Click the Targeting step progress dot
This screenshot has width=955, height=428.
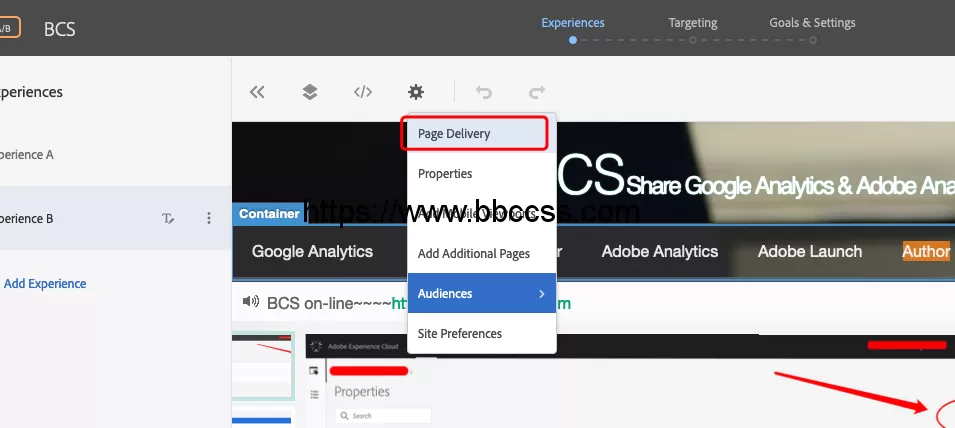point(692,40)
